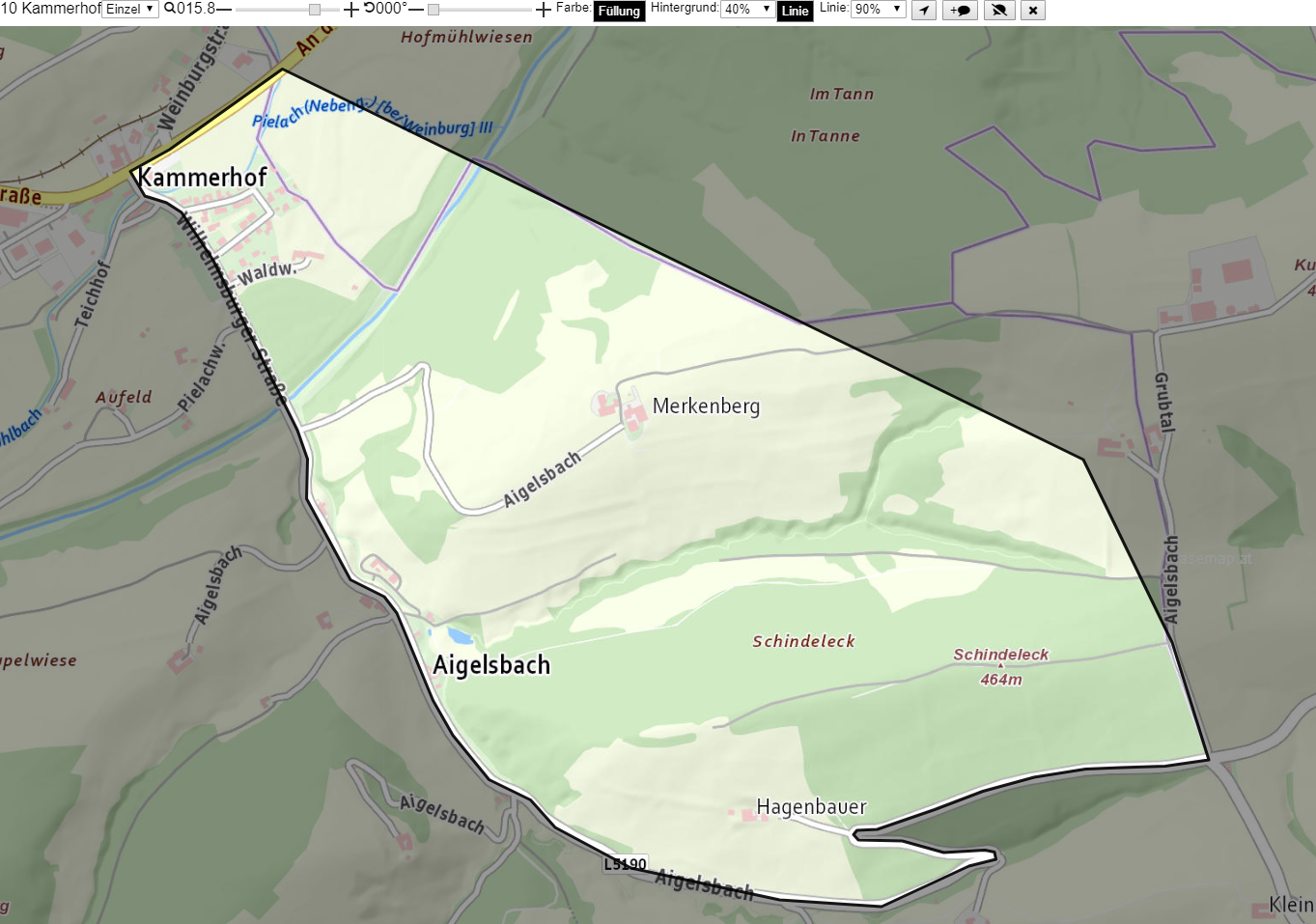The image size is (1316, 924).
Task: Click the add comment speech bubble icon
Action: pyautogui.click(x=961, y=11)
